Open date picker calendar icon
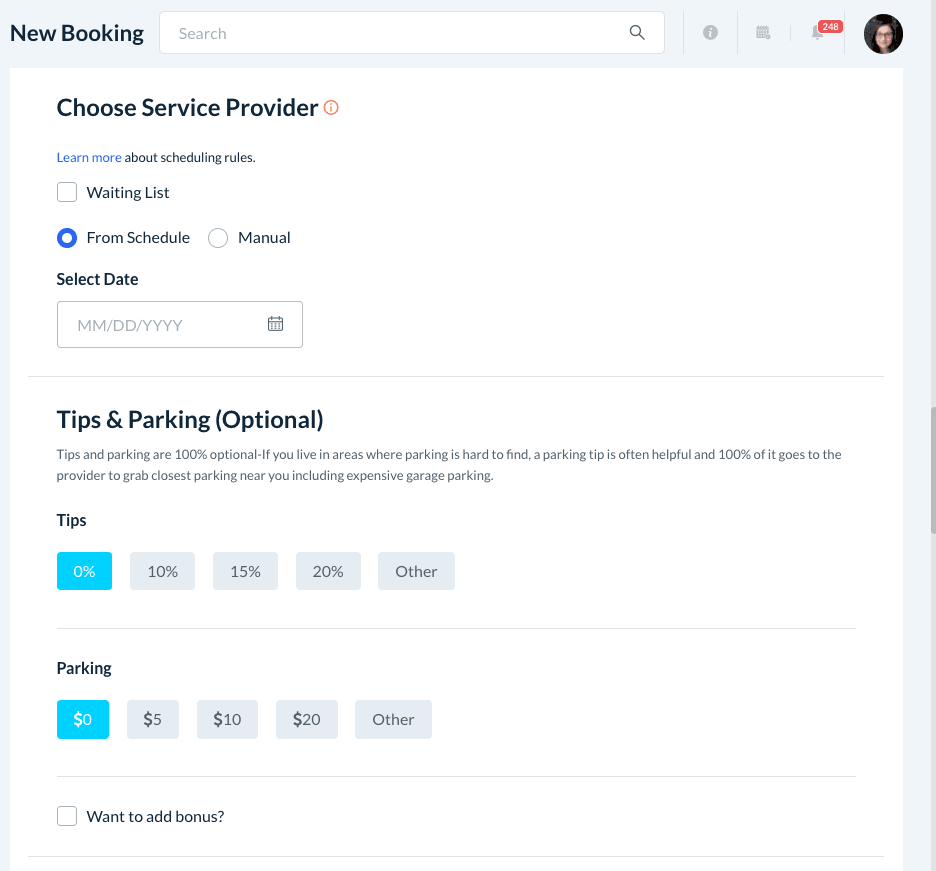 [x=275, y=324]
